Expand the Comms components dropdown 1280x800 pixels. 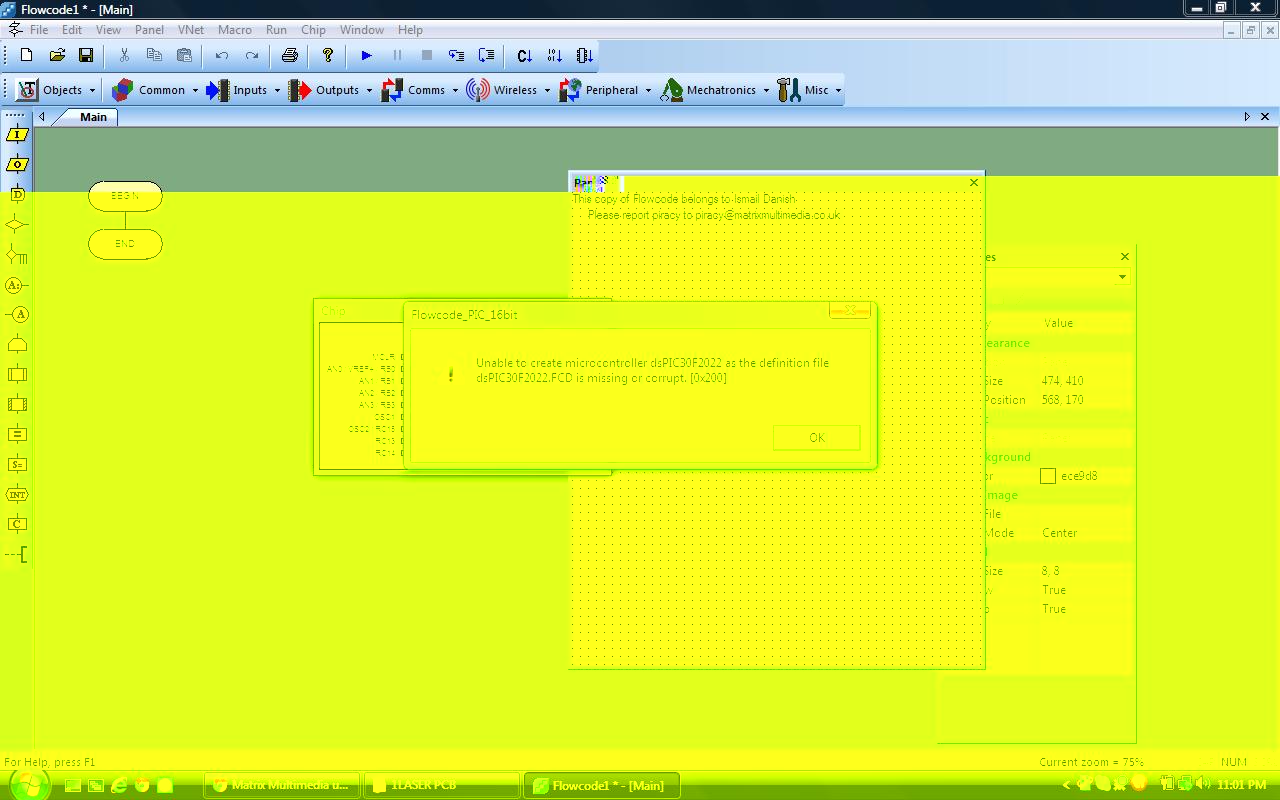455,90
